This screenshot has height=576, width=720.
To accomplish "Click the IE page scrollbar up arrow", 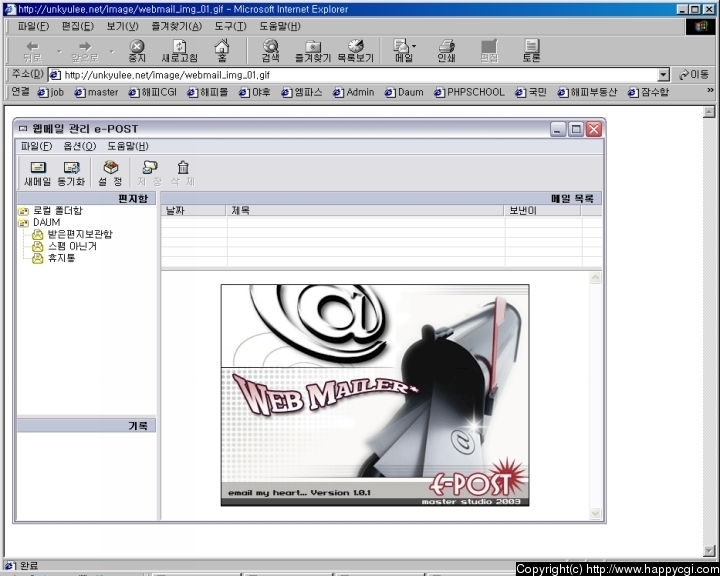I will (709, 112).
